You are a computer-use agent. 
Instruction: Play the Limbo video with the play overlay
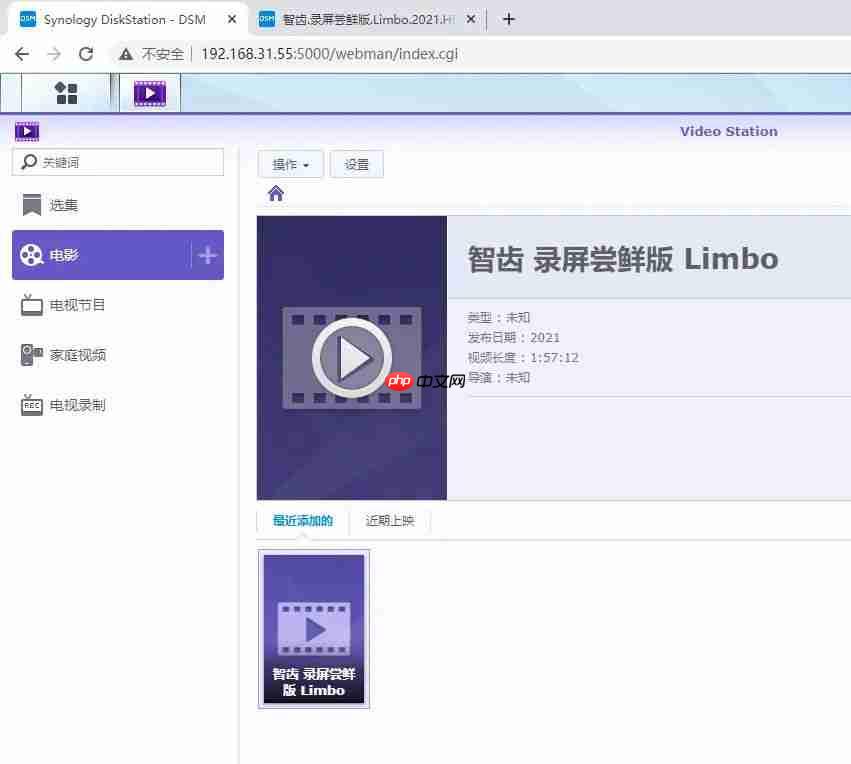352,357
